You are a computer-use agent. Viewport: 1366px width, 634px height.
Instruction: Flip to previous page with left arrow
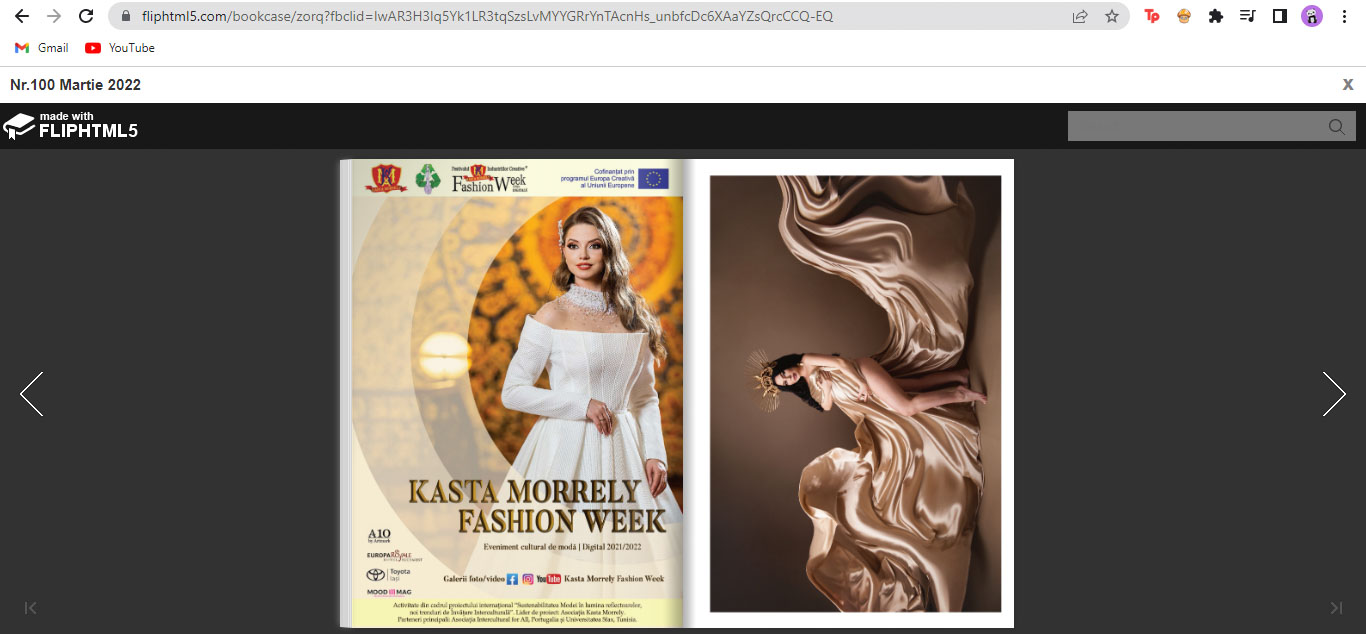31,394
